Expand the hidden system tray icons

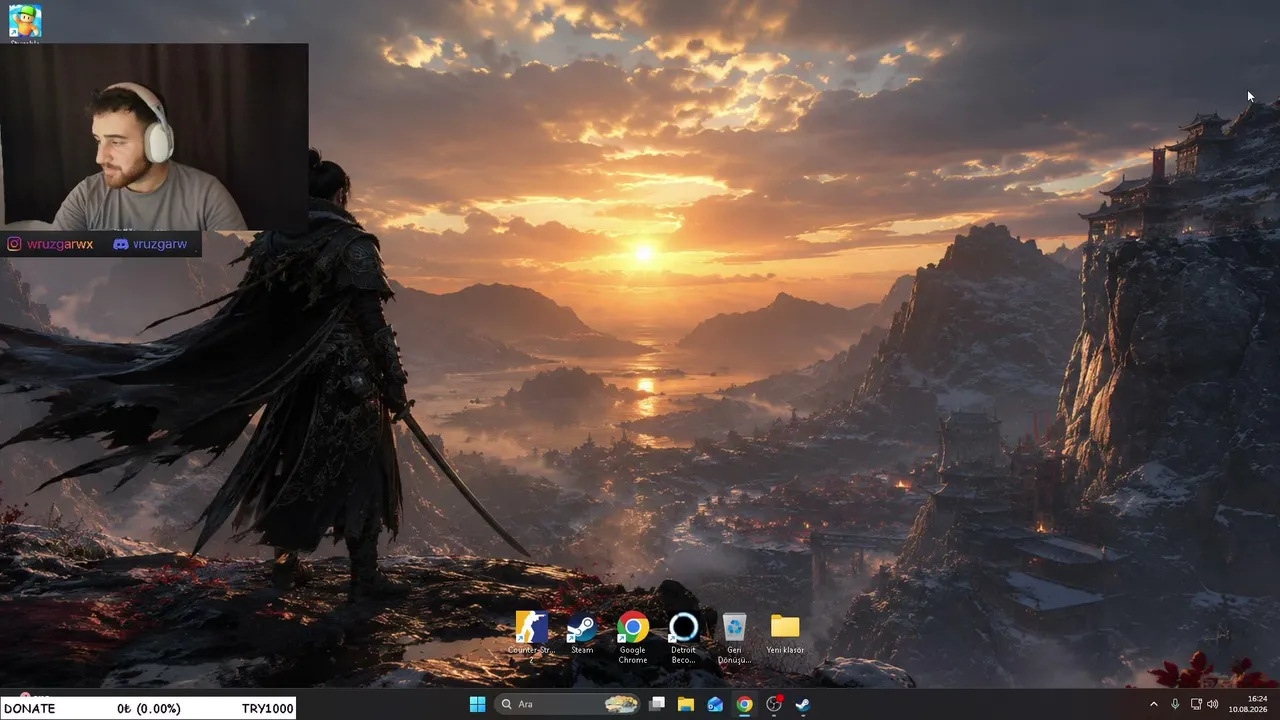1154,704
